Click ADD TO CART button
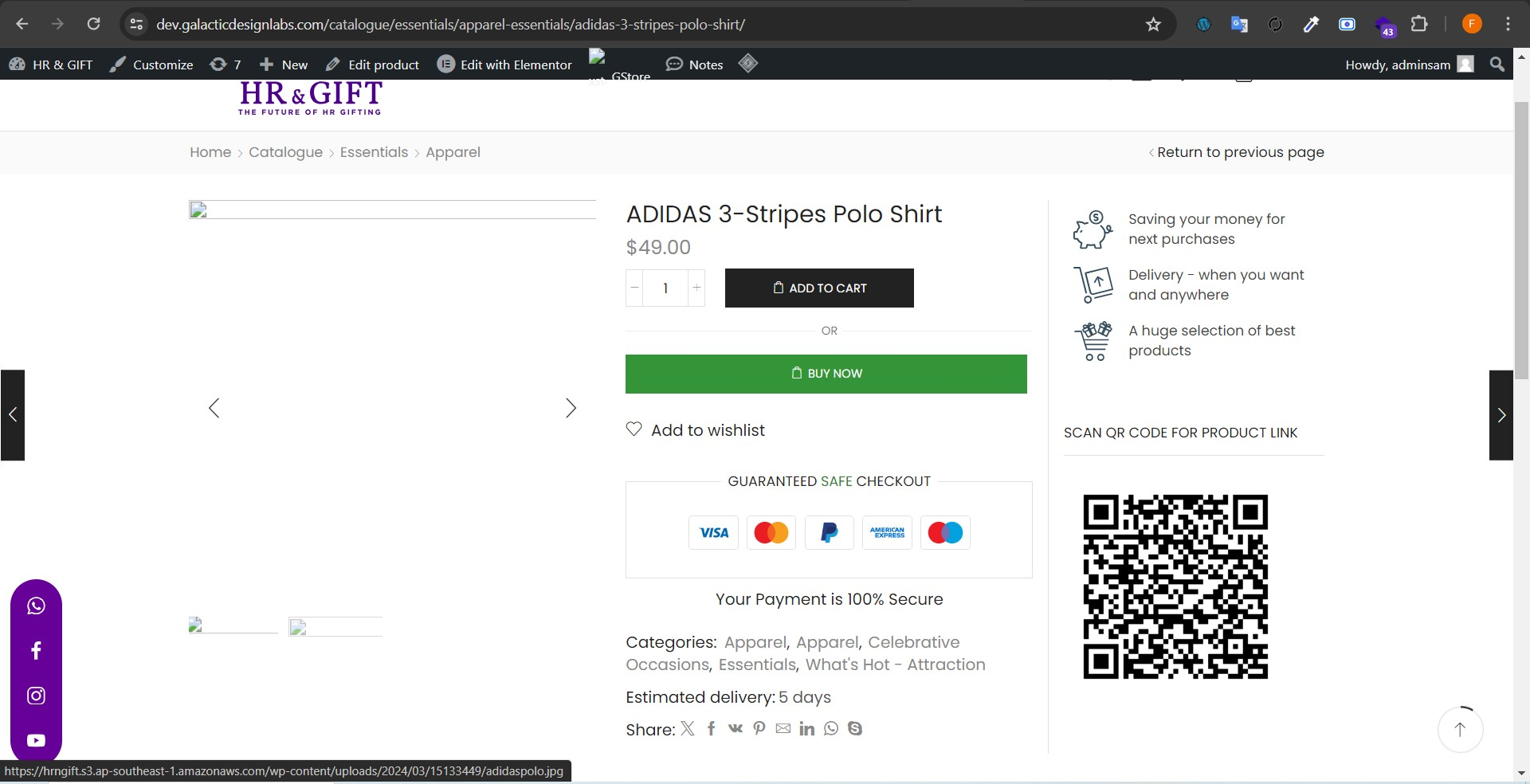The width and height of the screenshot is (1530, 784). point(819,288)
